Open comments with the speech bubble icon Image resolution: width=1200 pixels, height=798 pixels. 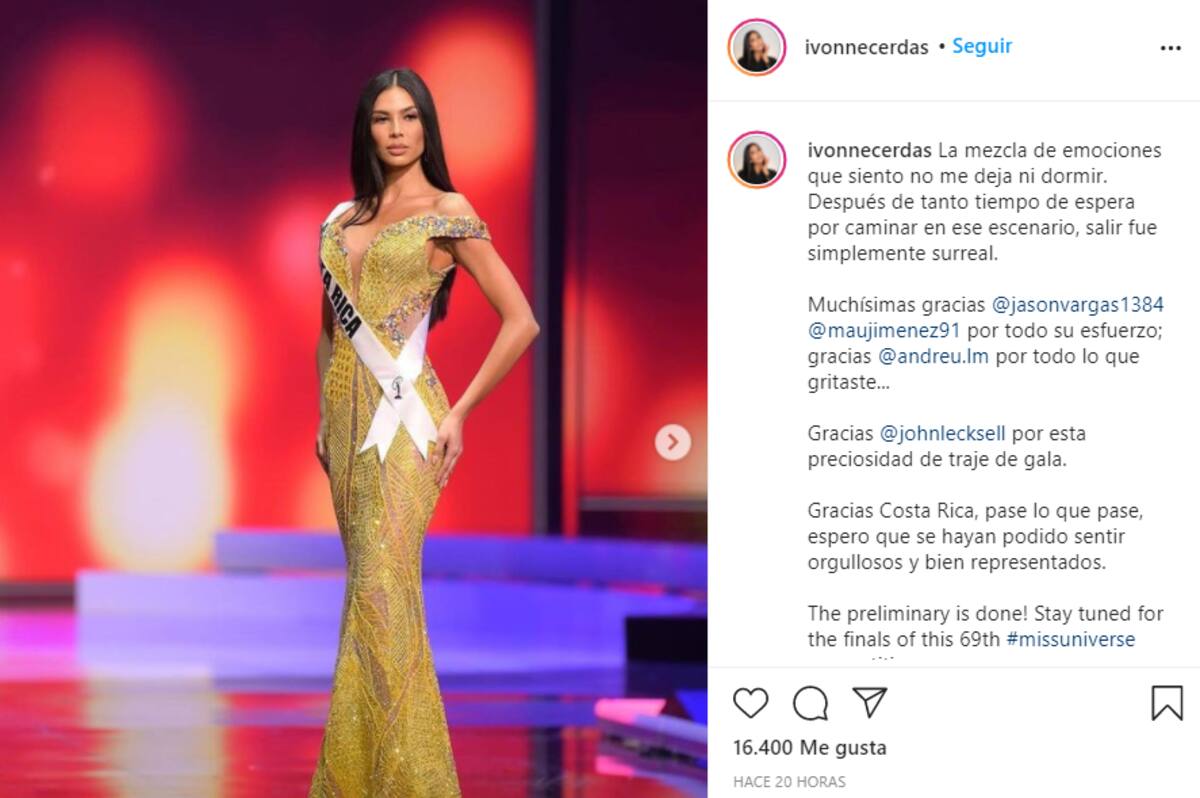[810, 703]
